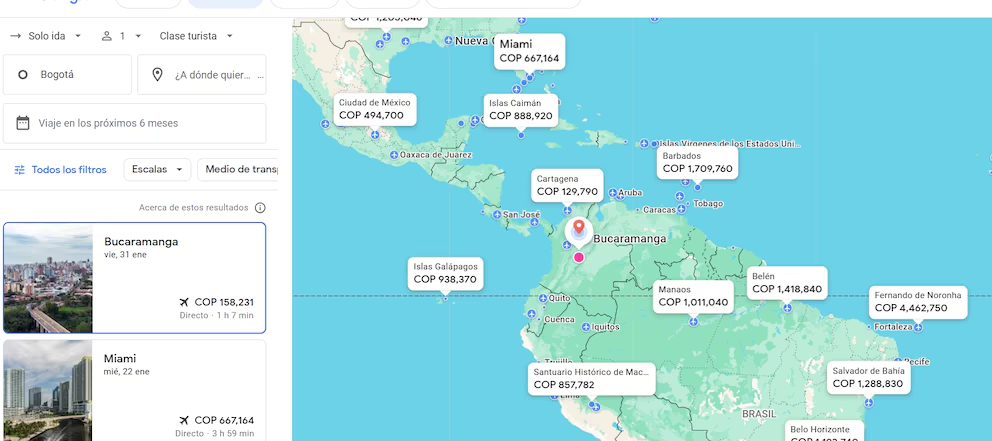Select the Salvador de Bahía COP 1,288,830 label

(869, 377)
